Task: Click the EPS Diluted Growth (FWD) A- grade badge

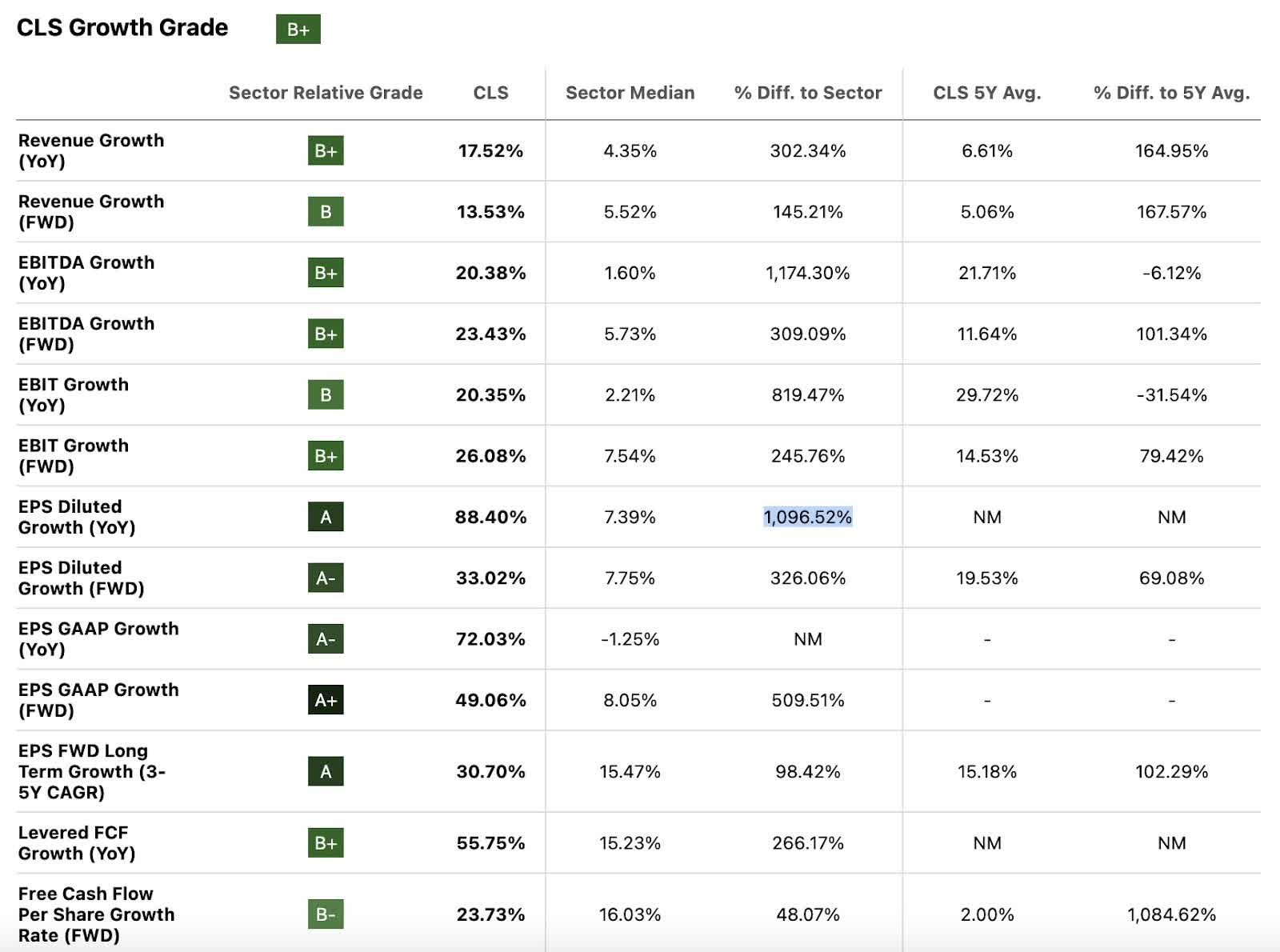Action: (326, 578)
